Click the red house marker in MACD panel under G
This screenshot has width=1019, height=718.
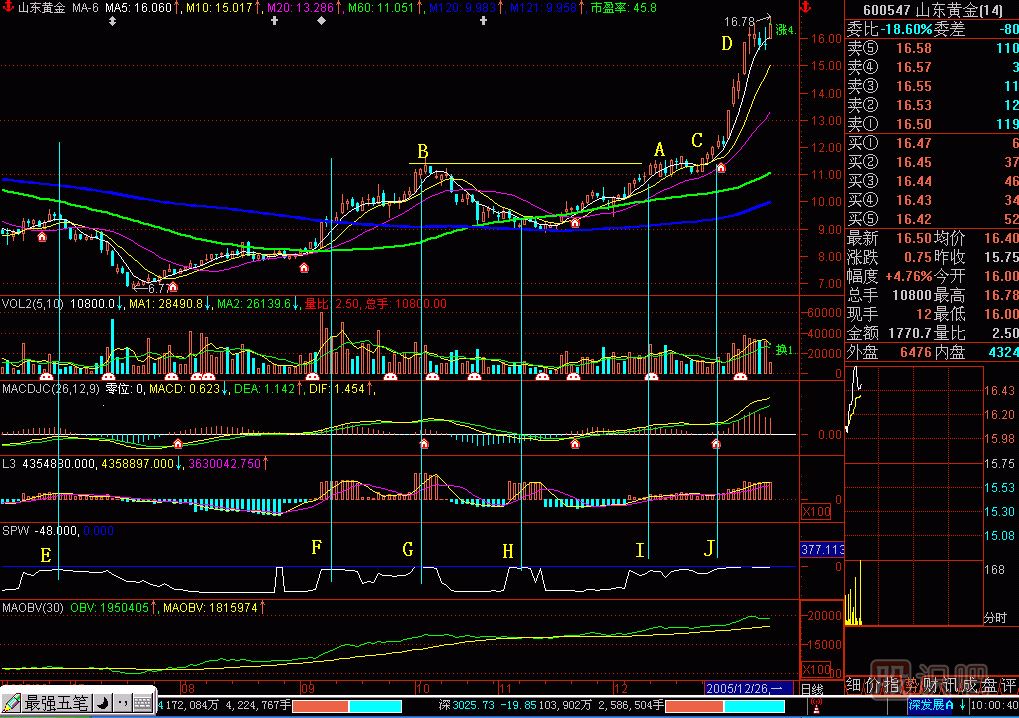(423, 443)
